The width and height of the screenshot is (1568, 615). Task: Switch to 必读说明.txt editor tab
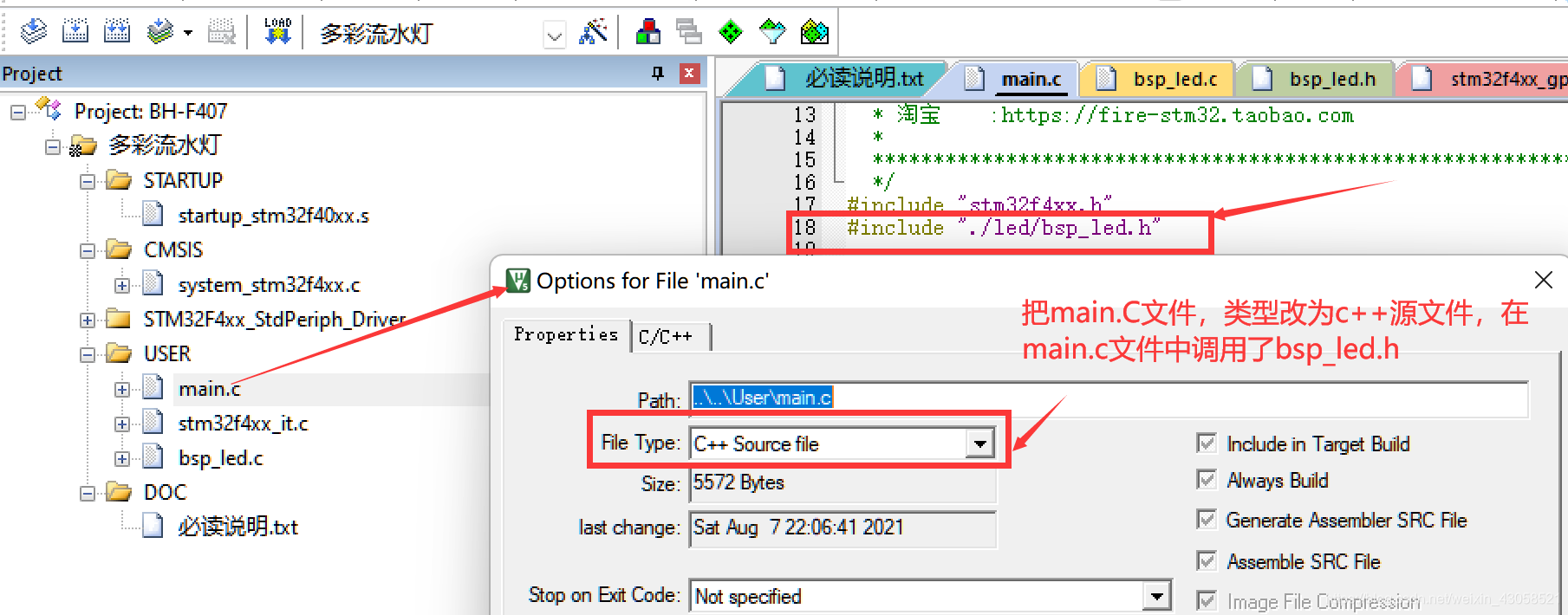(x=845, y=79)
